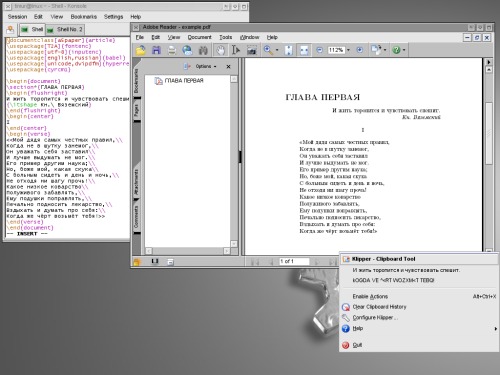The width and height of the screenshot is (500, 375).
Task: Click the rotate pages icon
Action: [x=376, y=50]
